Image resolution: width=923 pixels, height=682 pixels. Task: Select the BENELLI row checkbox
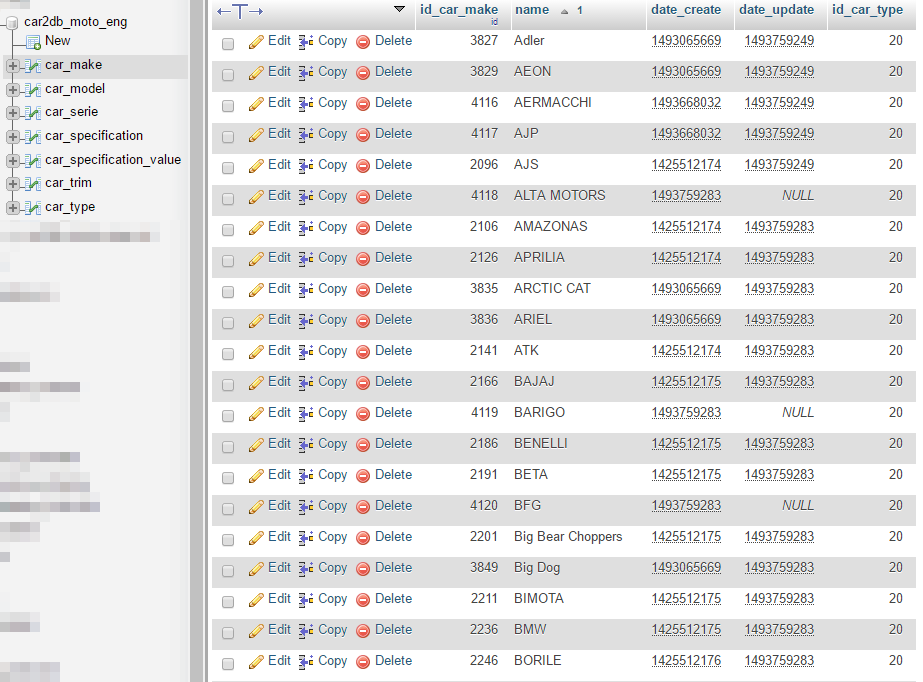[x=228, y=447]
